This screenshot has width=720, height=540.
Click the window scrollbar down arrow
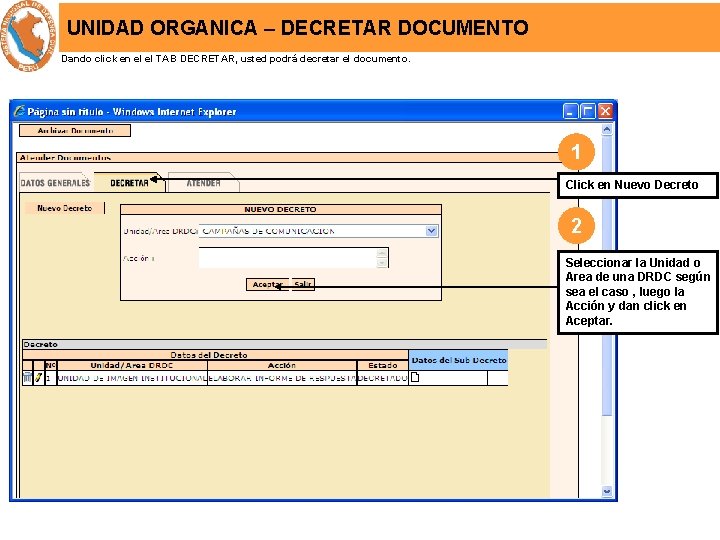tap(606, 491)
